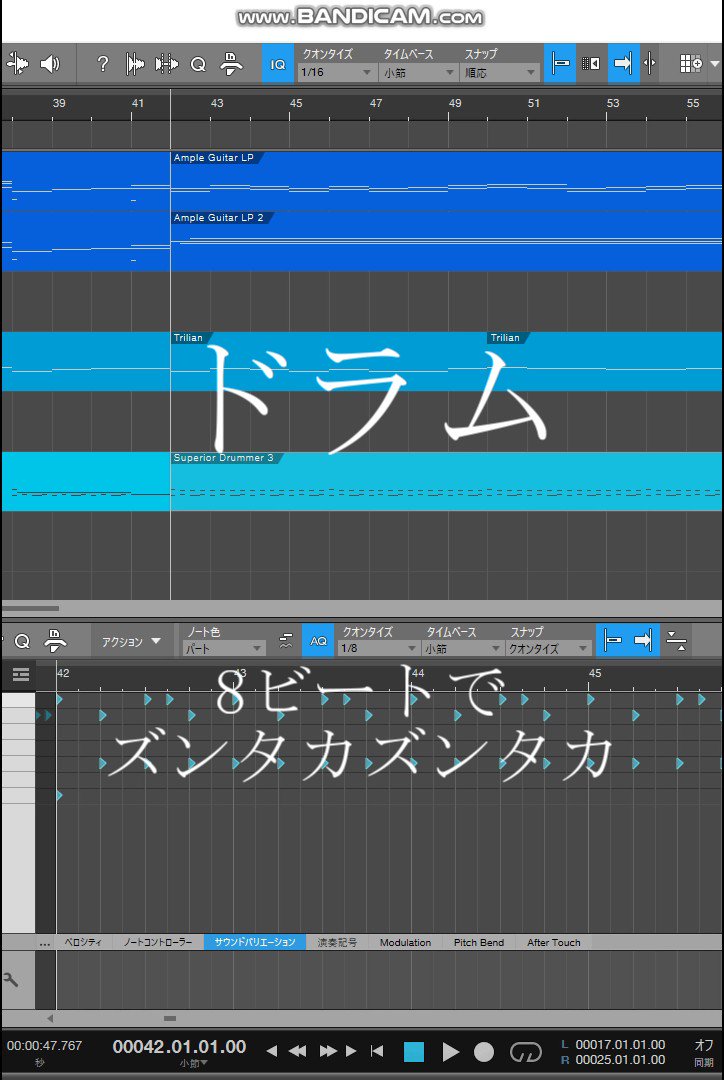724x1080 pixels.
Task: Click the fast forward transport button
Action: coord(328,1051)
